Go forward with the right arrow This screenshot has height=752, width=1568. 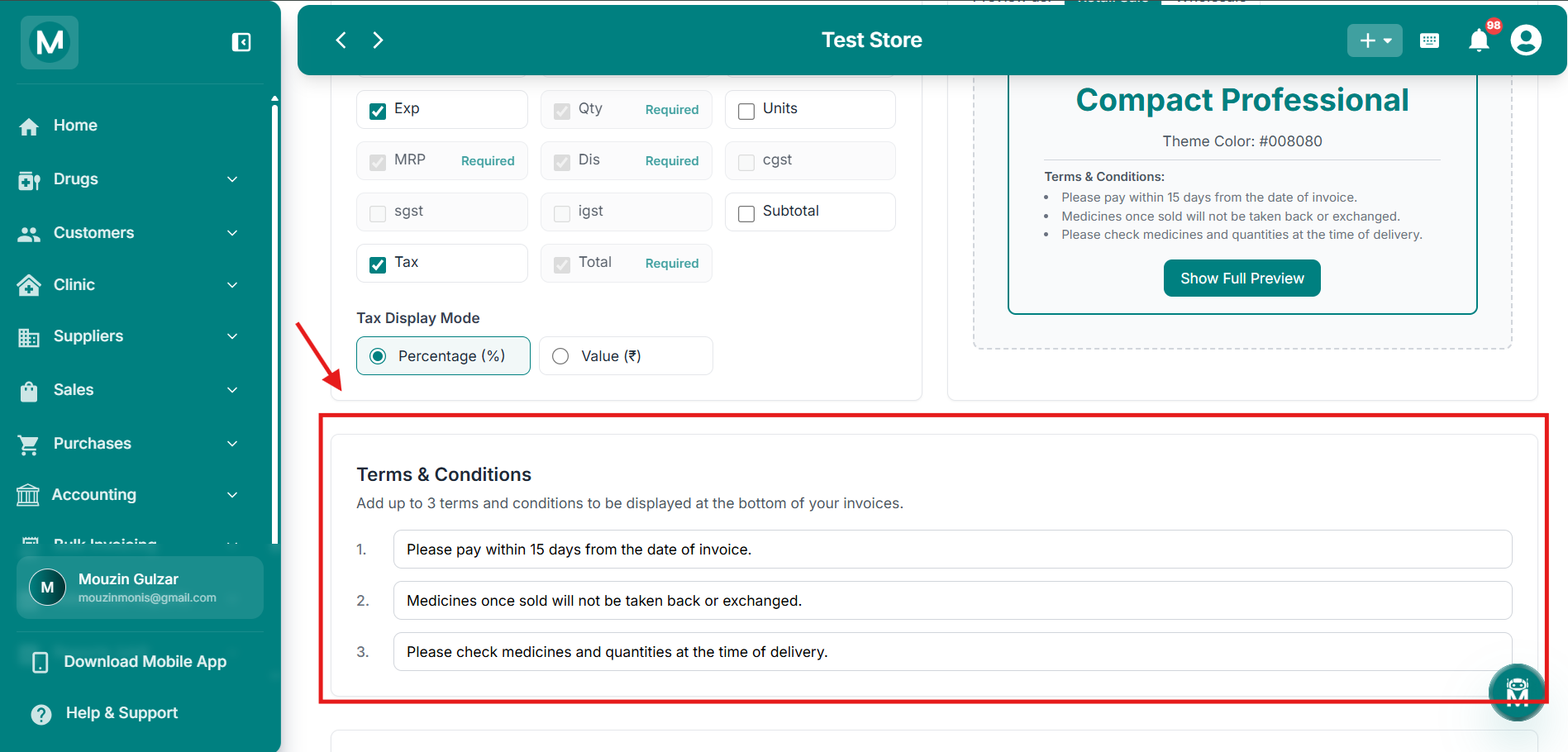378,40
